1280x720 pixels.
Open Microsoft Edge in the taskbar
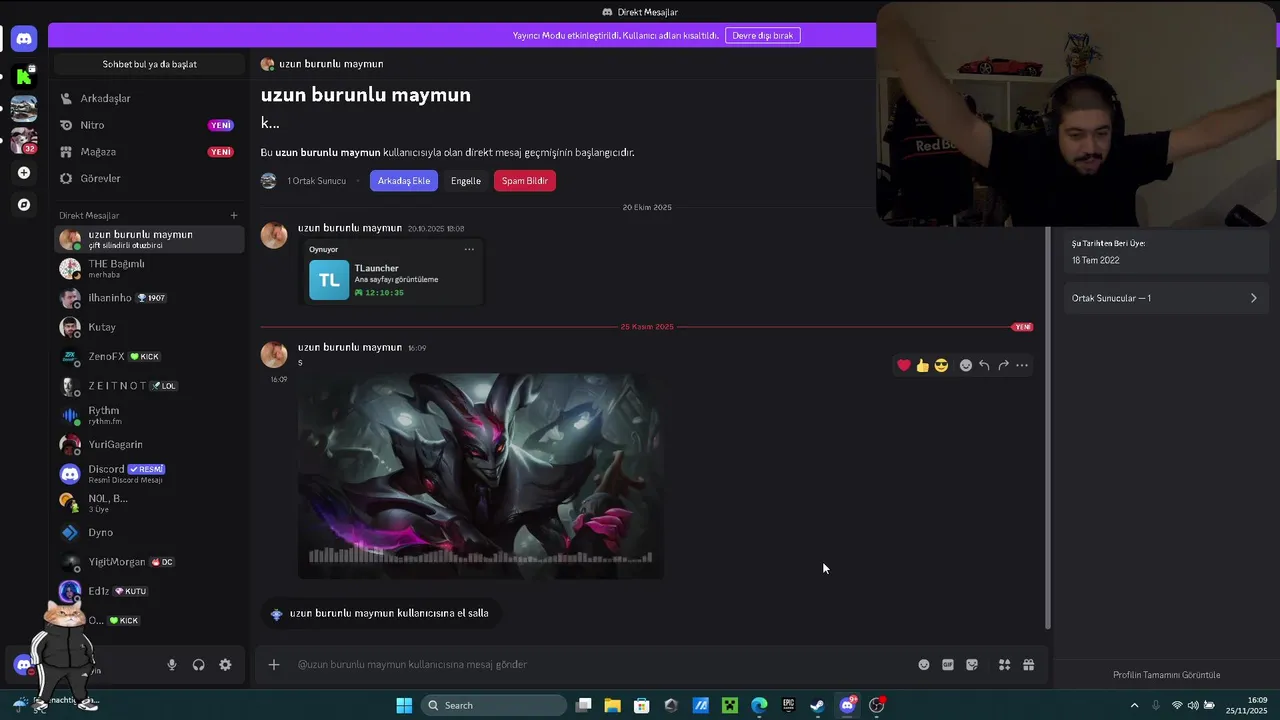tap(759, 705)
